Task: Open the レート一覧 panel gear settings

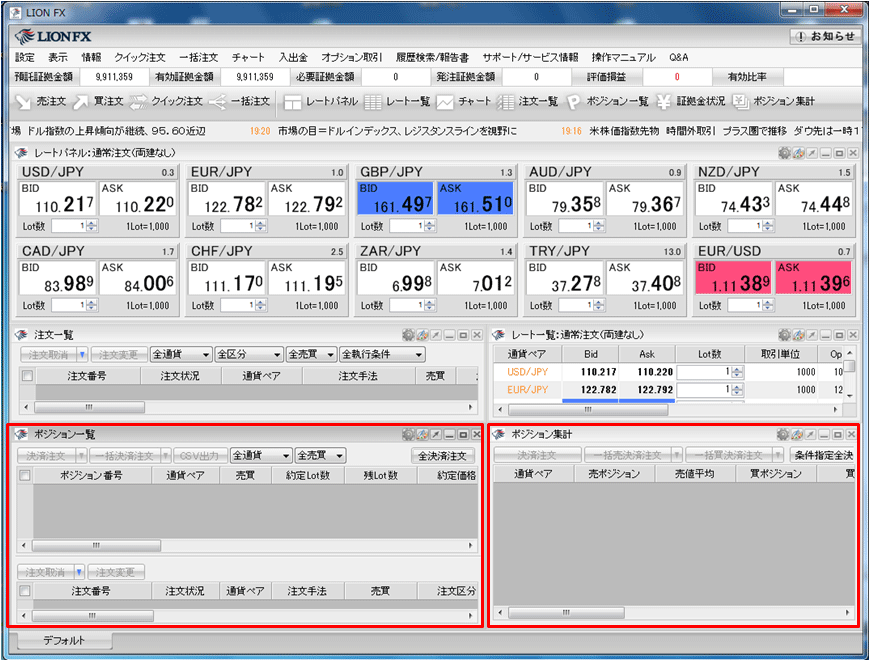Action: 785,335
